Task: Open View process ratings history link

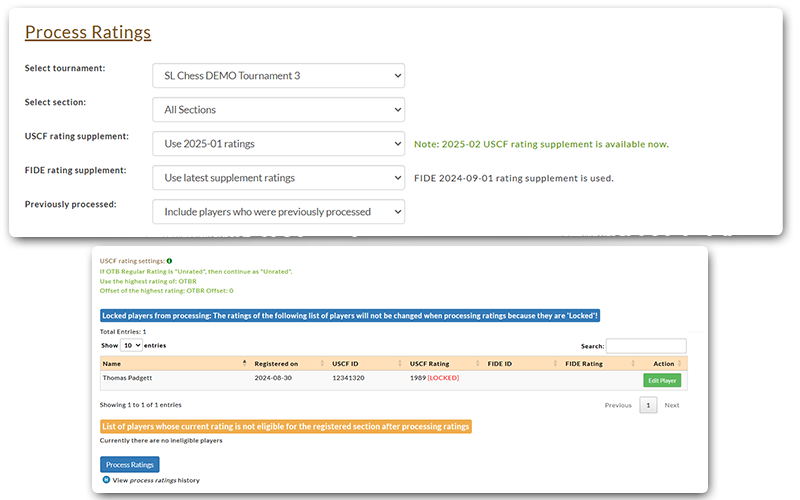Action: (x=156, y=480)
